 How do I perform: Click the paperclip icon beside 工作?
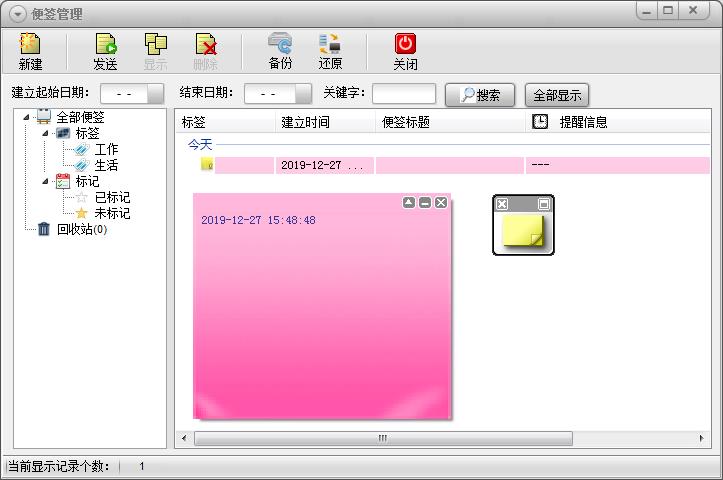pyautogui.click(x=82, y=149)
